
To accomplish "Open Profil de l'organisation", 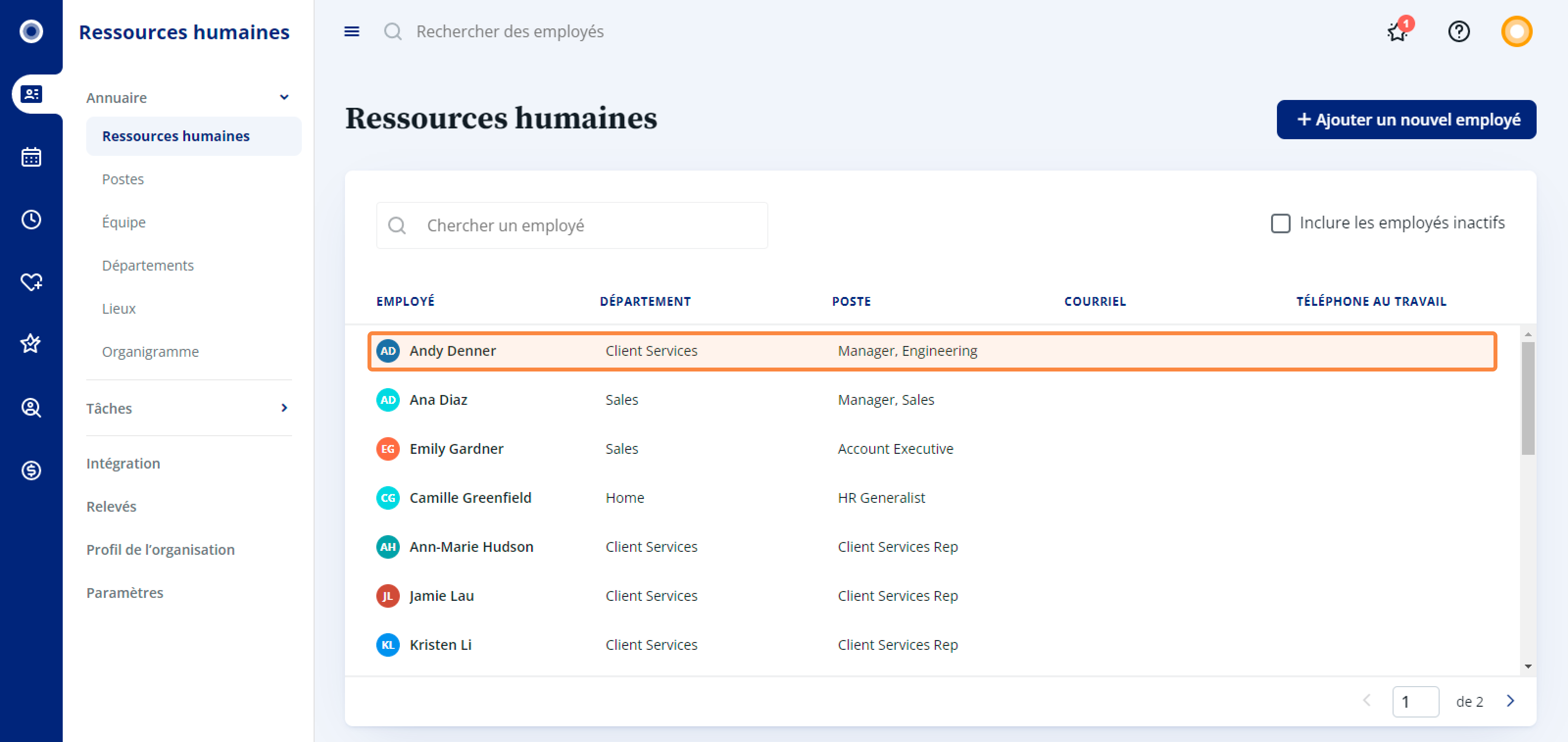I will pyautogui.click(x=161, y=550).
